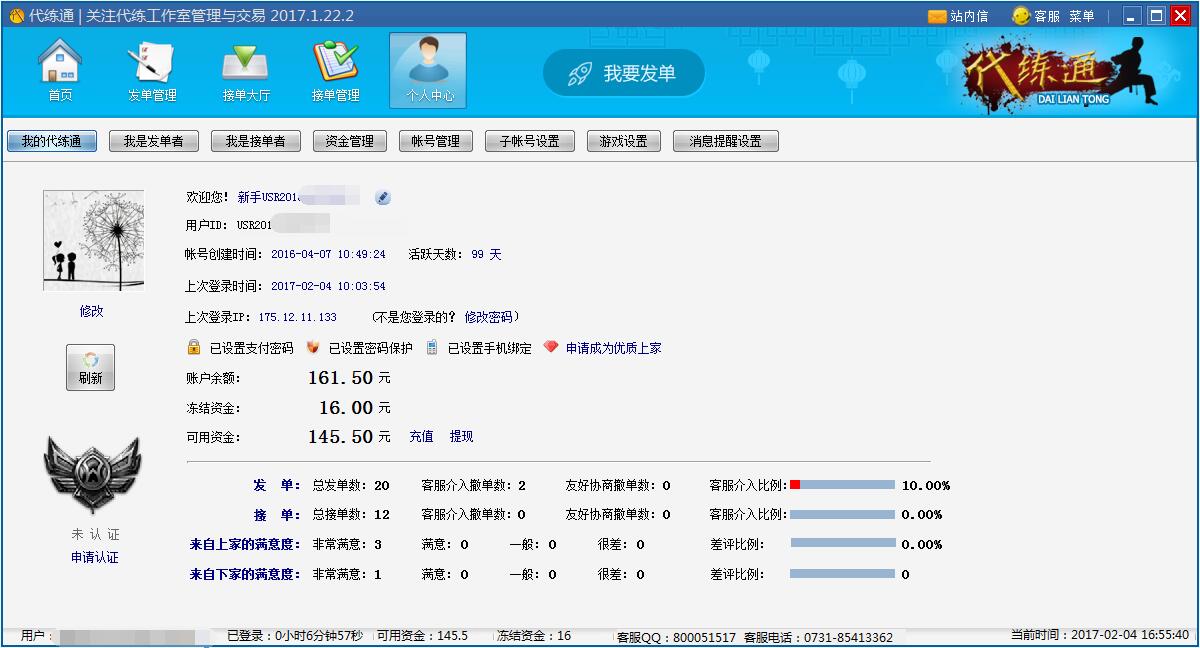Open 子帐号设置 tab

click(529, 142)
